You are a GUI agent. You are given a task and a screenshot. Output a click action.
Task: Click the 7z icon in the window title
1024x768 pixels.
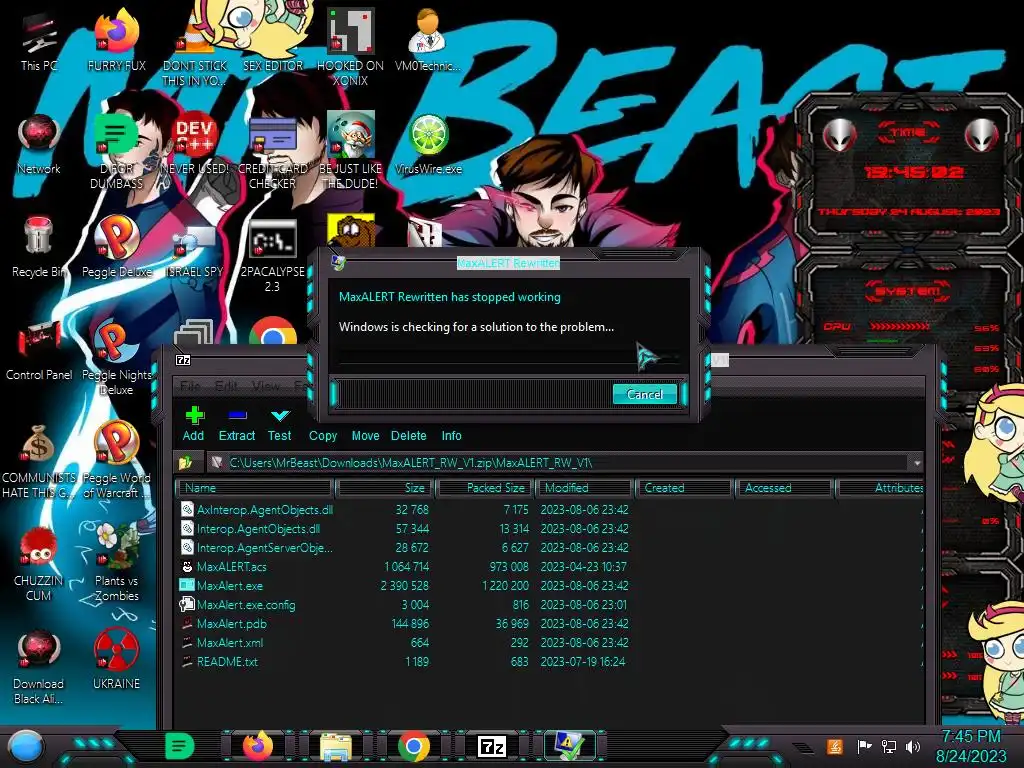point(183,360)
